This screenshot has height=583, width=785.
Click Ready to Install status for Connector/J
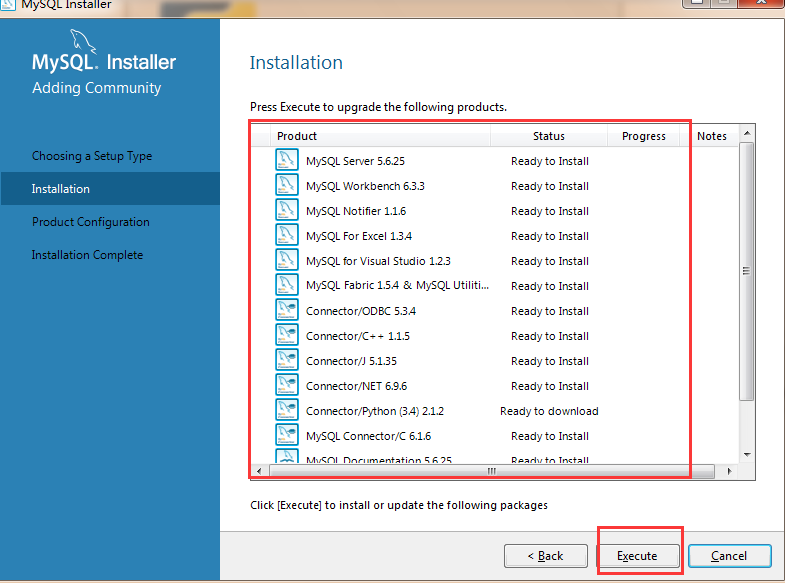pos(550,361)
